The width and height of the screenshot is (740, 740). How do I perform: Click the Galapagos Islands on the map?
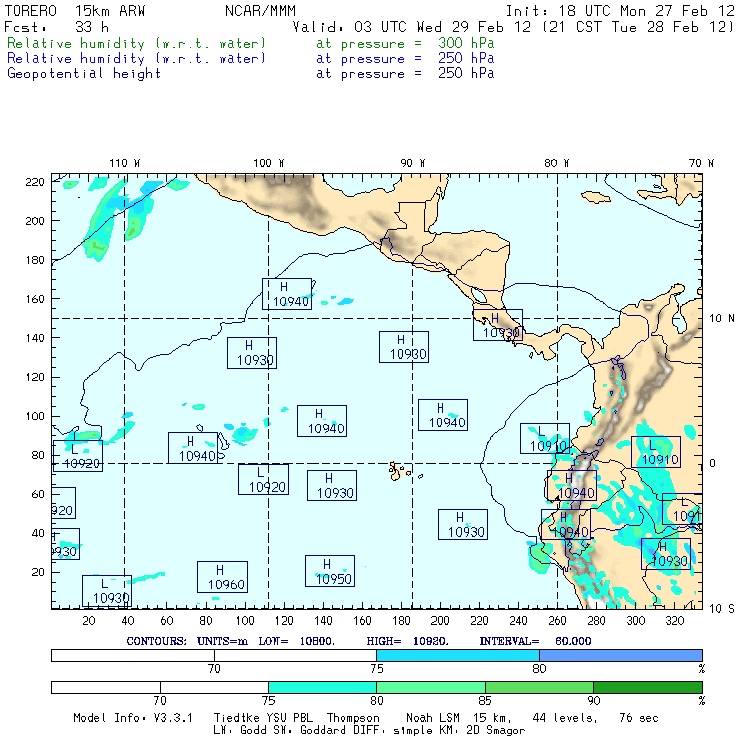click(400, 469)
